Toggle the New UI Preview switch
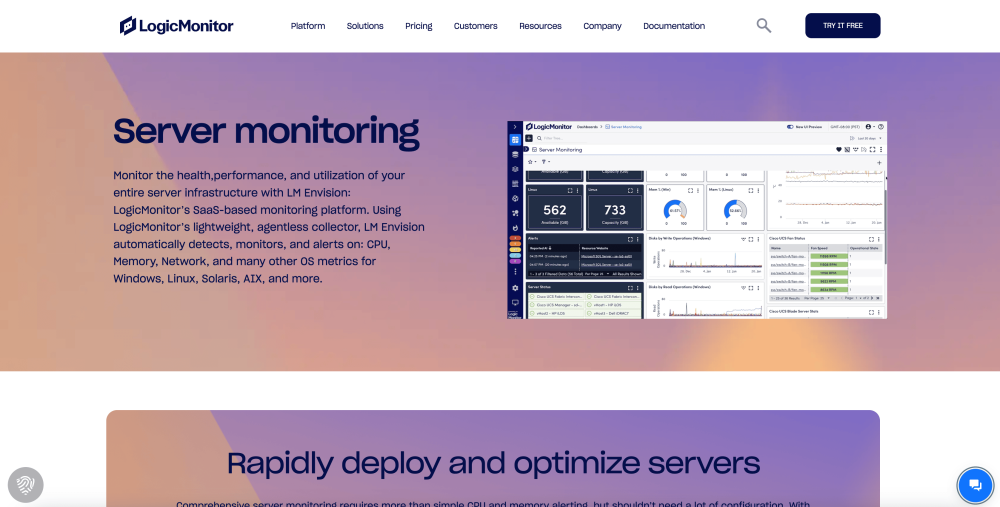Viewport: 1000px width, 507px height. (x=790, y=127)
